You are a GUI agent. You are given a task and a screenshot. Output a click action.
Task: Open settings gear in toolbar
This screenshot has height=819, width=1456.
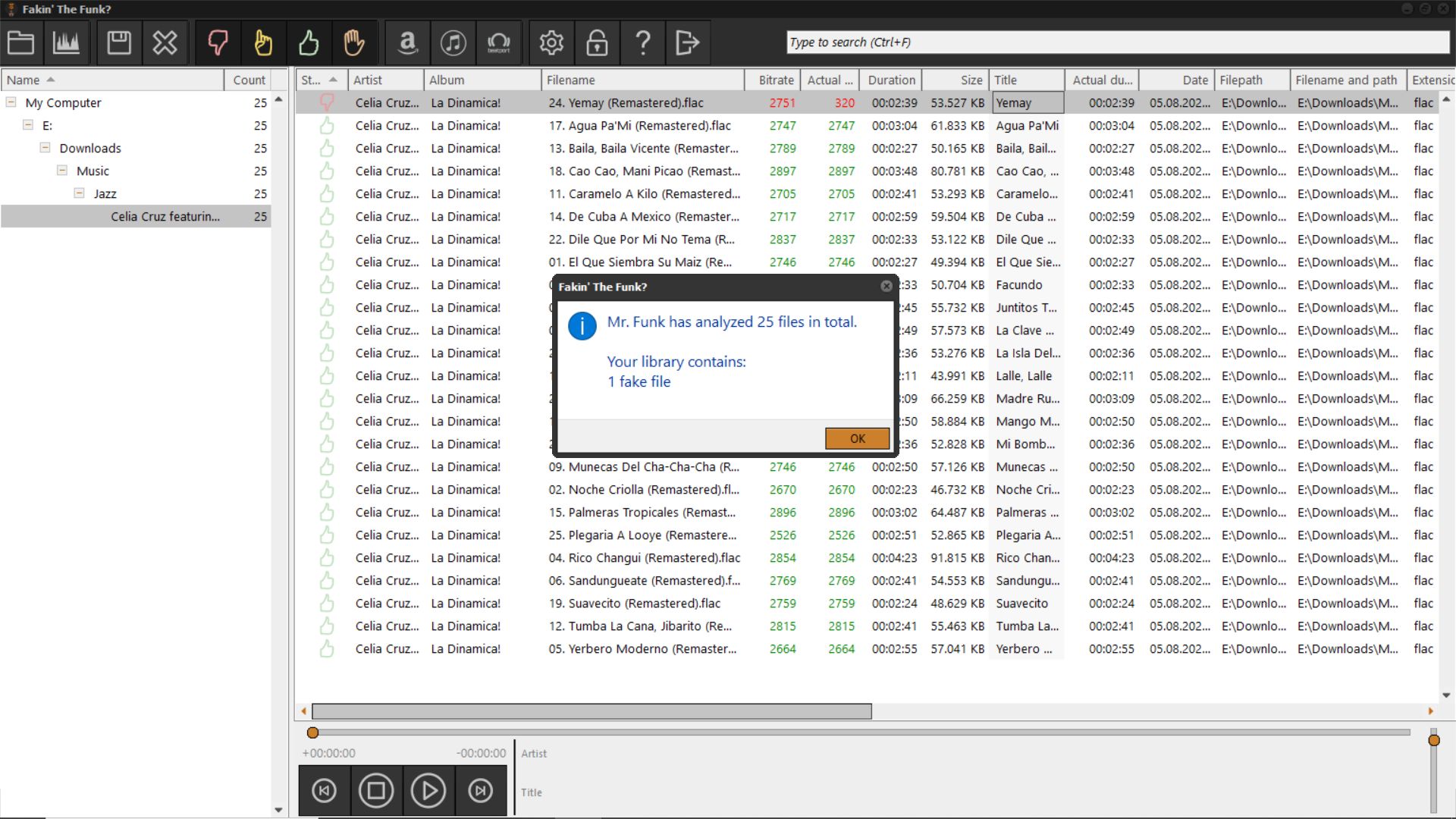click(x=551, y=42)
